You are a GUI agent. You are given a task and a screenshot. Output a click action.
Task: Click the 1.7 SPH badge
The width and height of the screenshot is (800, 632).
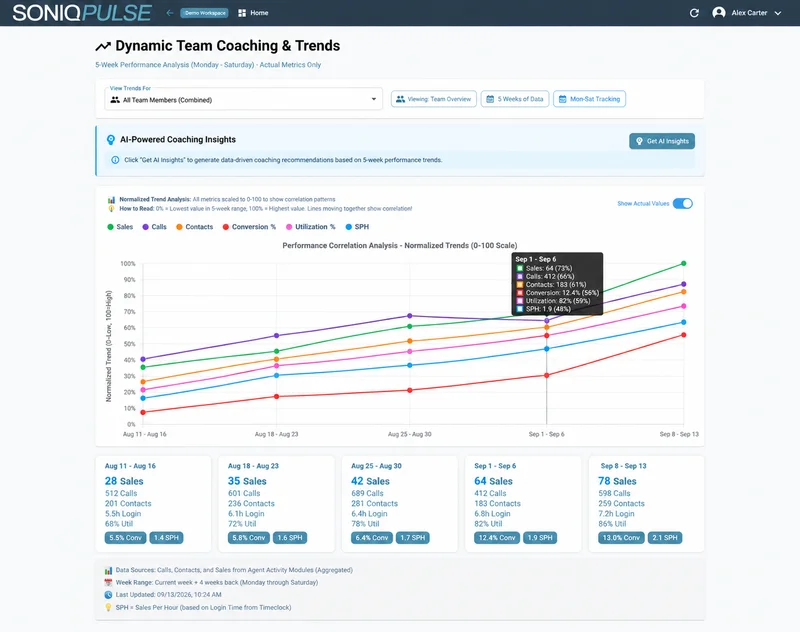tap(413, 538)
